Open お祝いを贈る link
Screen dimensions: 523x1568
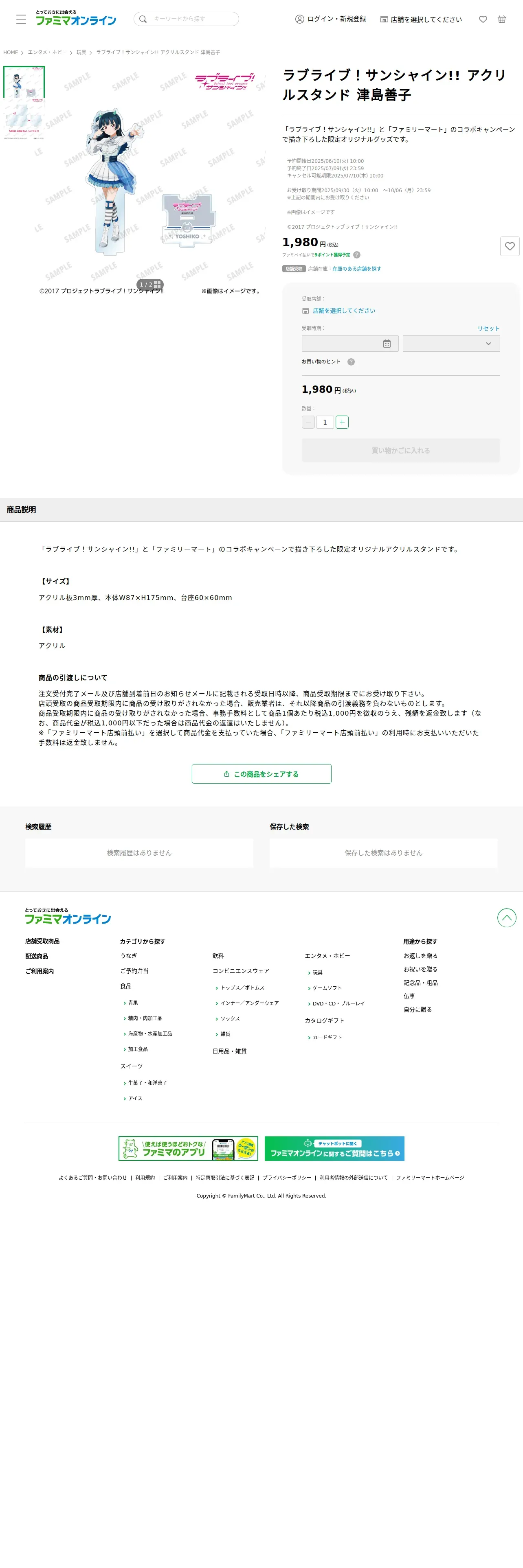point(420,969)
